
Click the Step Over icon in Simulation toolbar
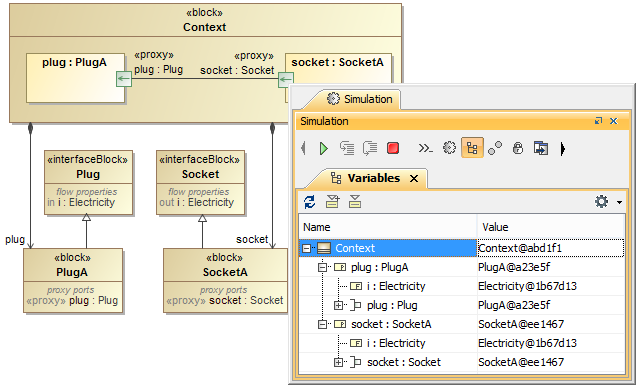pos(370,148)
